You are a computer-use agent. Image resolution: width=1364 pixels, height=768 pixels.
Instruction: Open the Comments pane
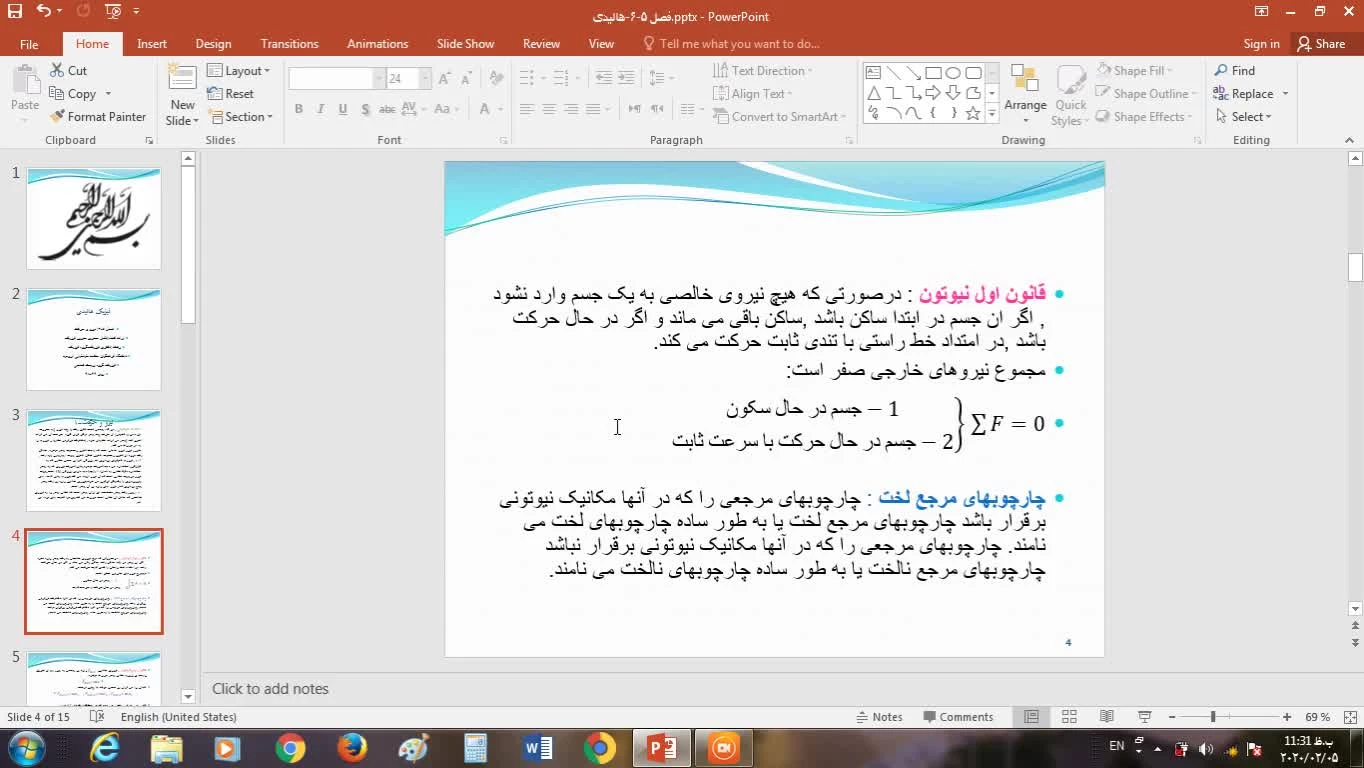tap(958, 717)
